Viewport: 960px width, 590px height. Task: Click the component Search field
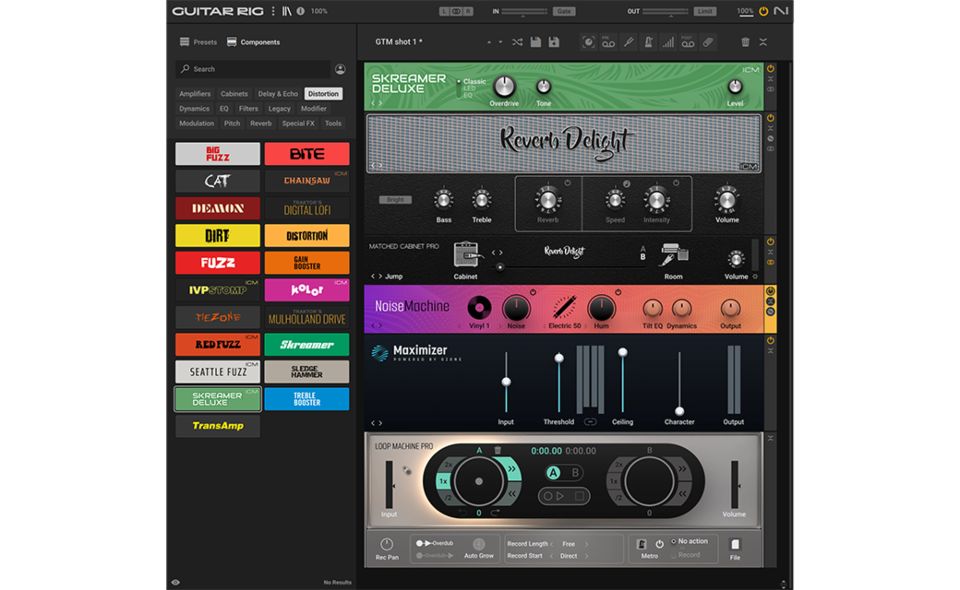[x=255, y=69]
